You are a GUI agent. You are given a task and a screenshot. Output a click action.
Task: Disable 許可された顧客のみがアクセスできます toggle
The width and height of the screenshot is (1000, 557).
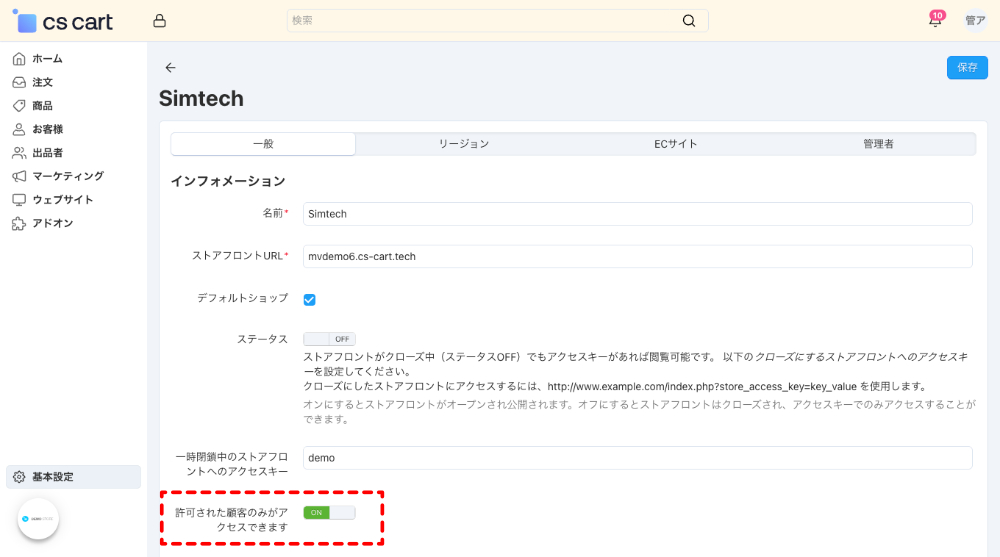click(329, 513)
